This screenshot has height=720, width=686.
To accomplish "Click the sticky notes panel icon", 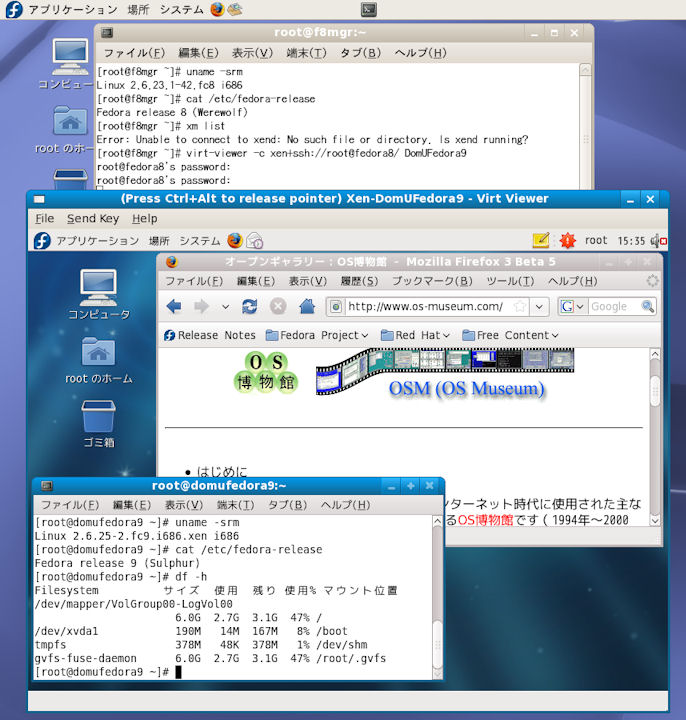I will point(541,240).
